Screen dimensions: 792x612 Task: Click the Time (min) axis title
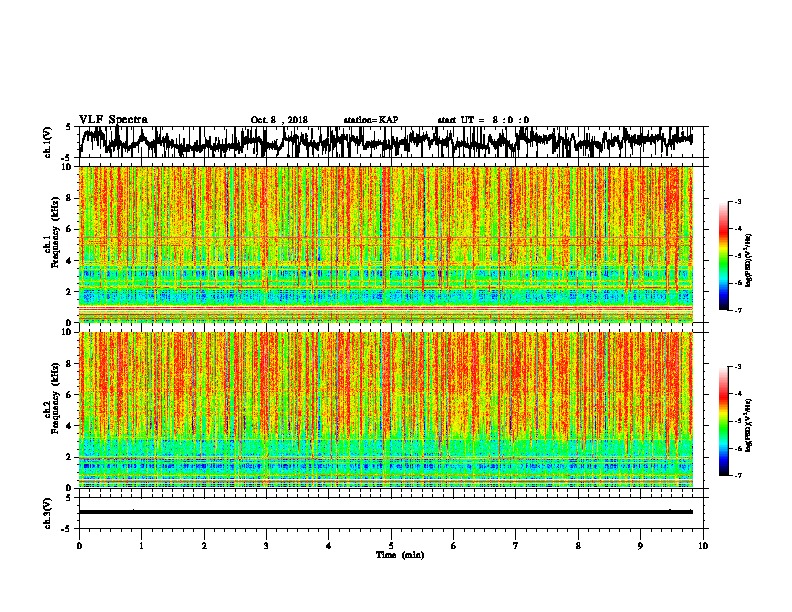pos(400,555)
